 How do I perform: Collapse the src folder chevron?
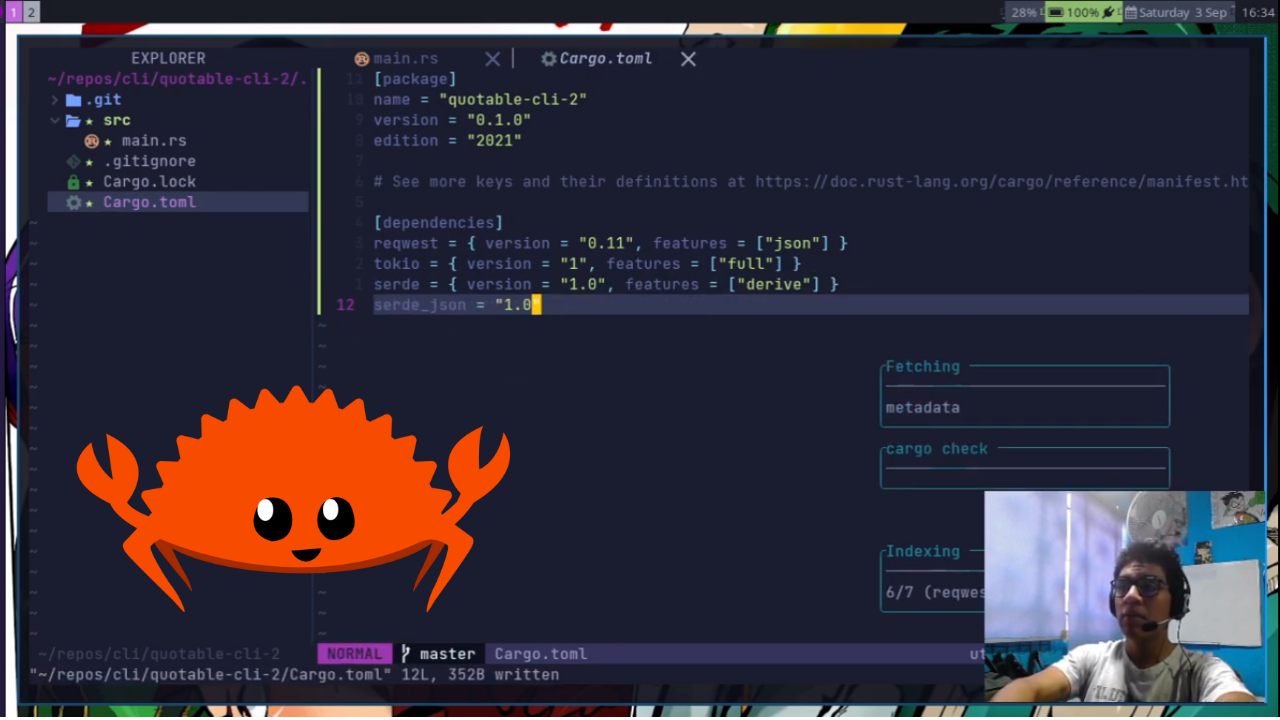coord(55,120)
